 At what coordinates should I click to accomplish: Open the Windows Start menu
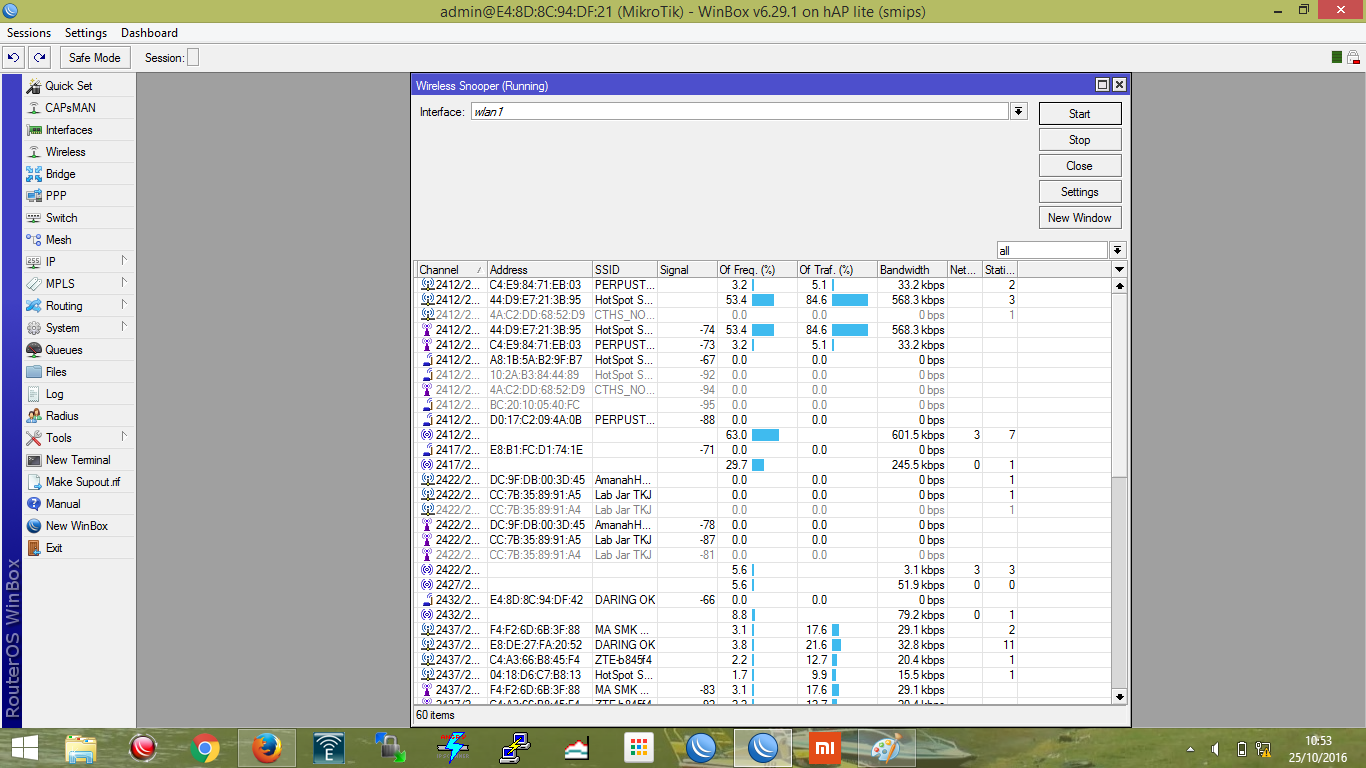(x=23, y=748)
